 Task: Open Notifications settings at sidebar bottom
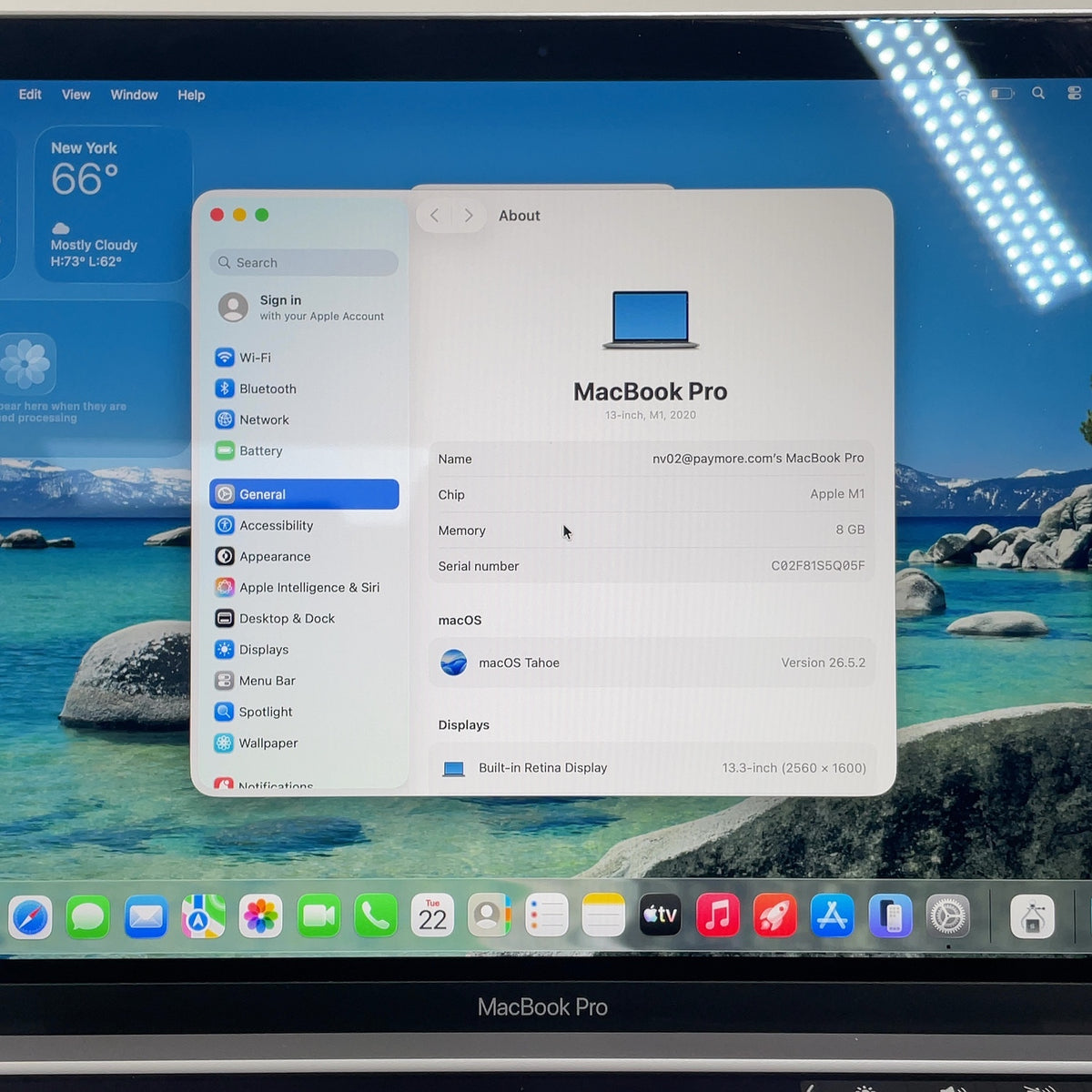(304, 784)
